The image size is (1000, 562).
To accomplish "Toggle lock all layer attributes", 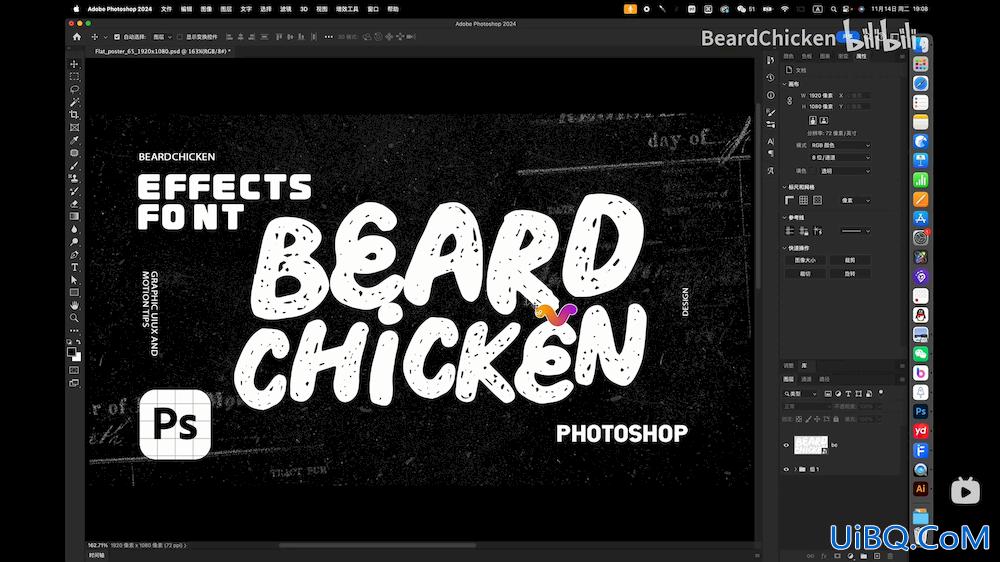I will click(x=836, y=419).
